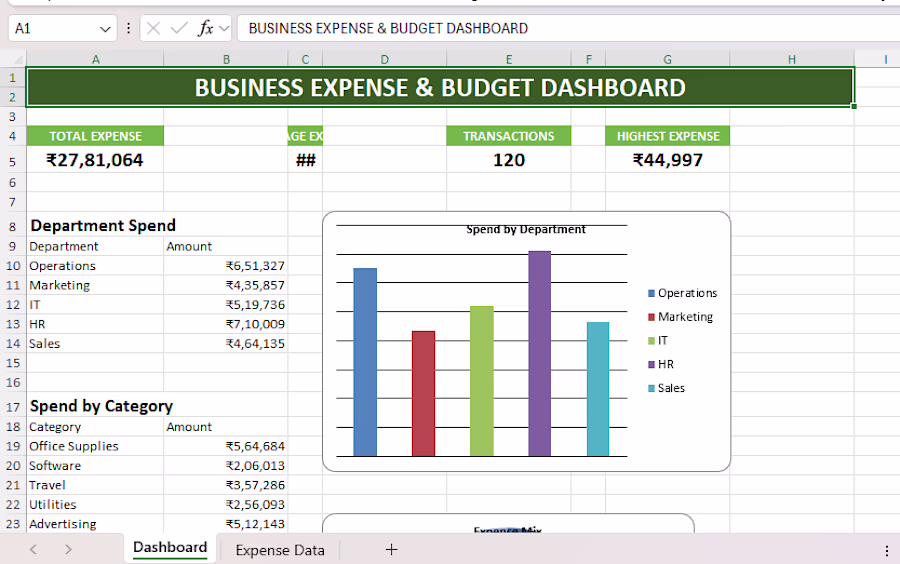Add a new sheet with plus button

click(x=391, y=550)
